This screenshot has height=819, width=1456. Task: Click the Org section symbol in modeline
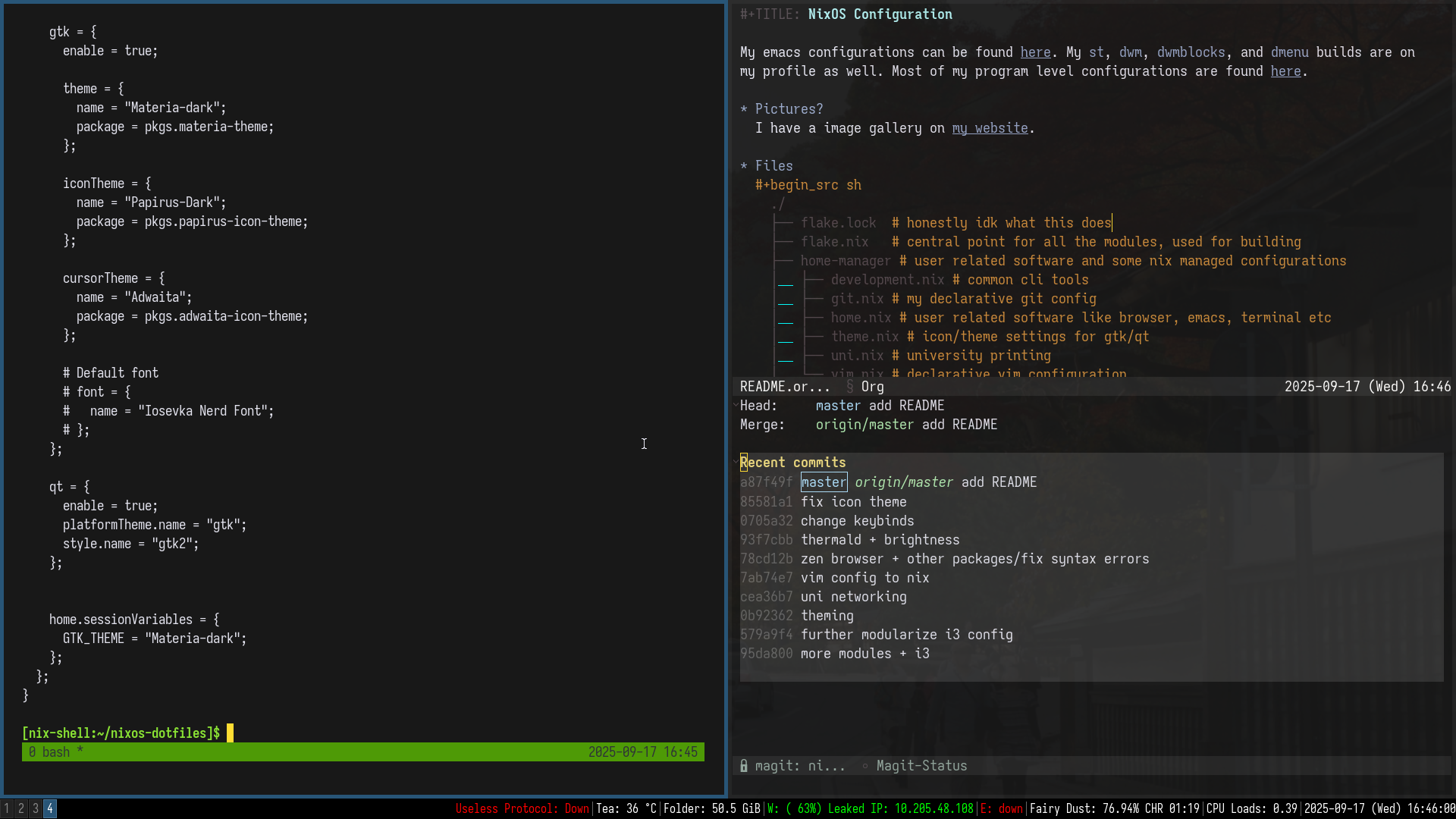tap(849, 387)
